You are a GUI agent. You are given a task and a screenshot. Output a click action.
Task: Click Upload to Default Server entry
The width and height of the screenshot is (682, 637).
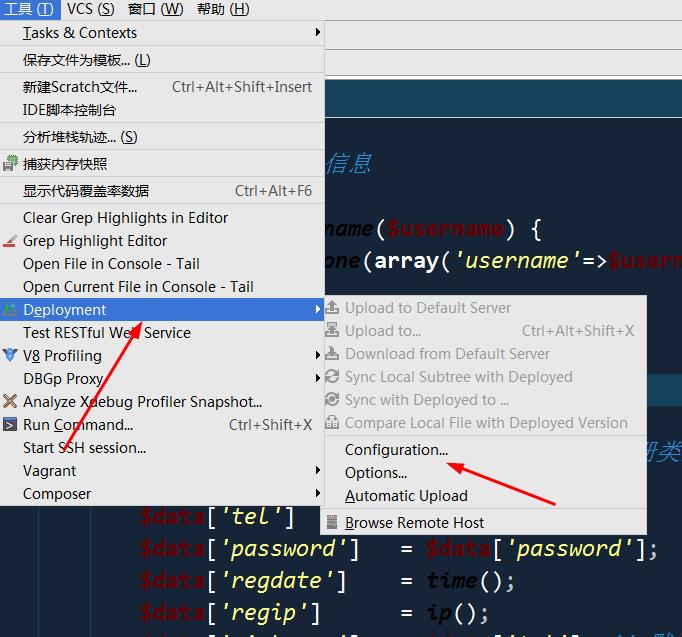[483, 308]
